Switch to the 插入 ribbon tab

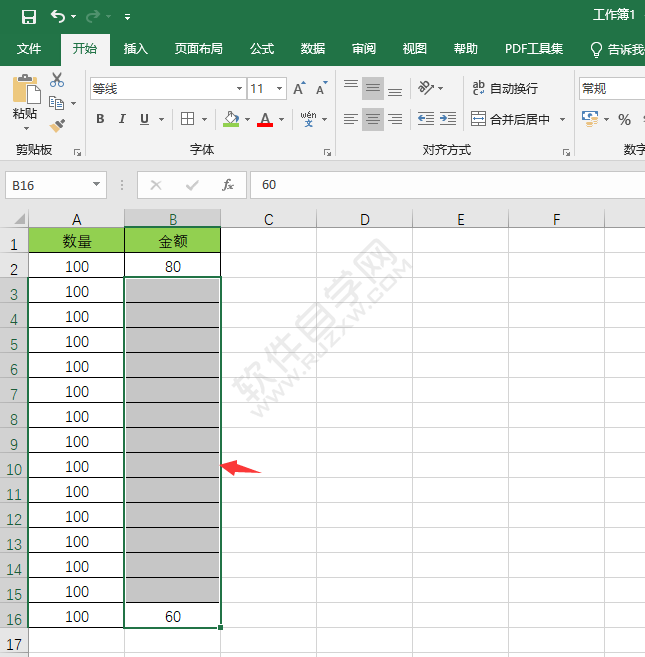[136, 49]
